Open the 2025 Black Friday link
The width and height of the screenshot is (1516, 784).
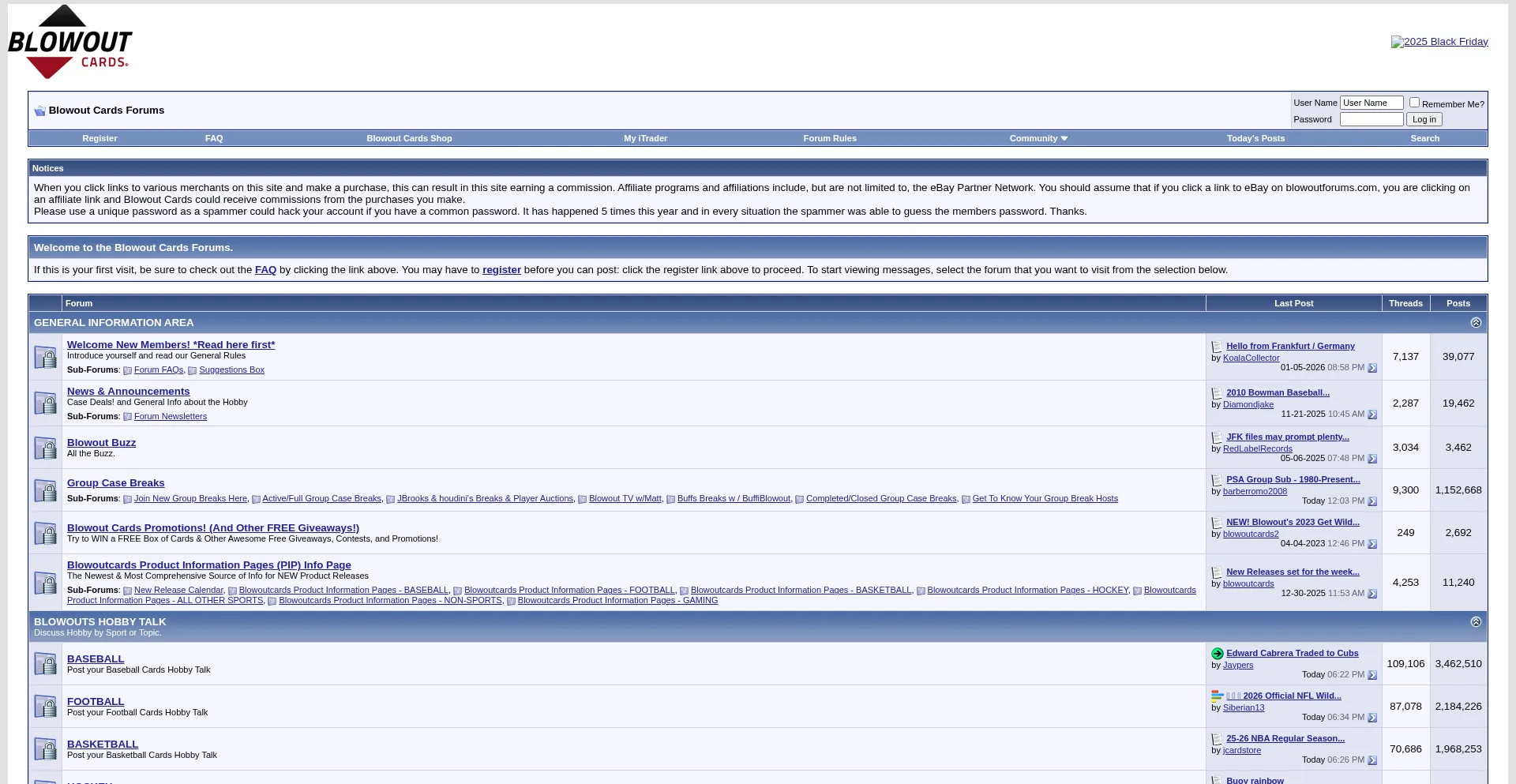(1439, 42)
